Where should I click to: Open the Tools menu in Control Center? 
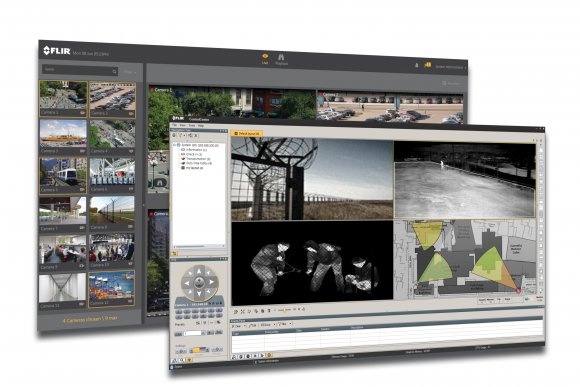click(x=192, y=125)
